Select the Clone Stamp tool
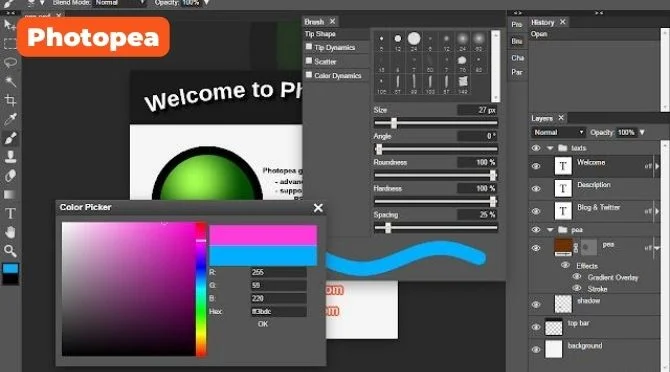This screenshot has height=372, width=670. click(10, 157)
